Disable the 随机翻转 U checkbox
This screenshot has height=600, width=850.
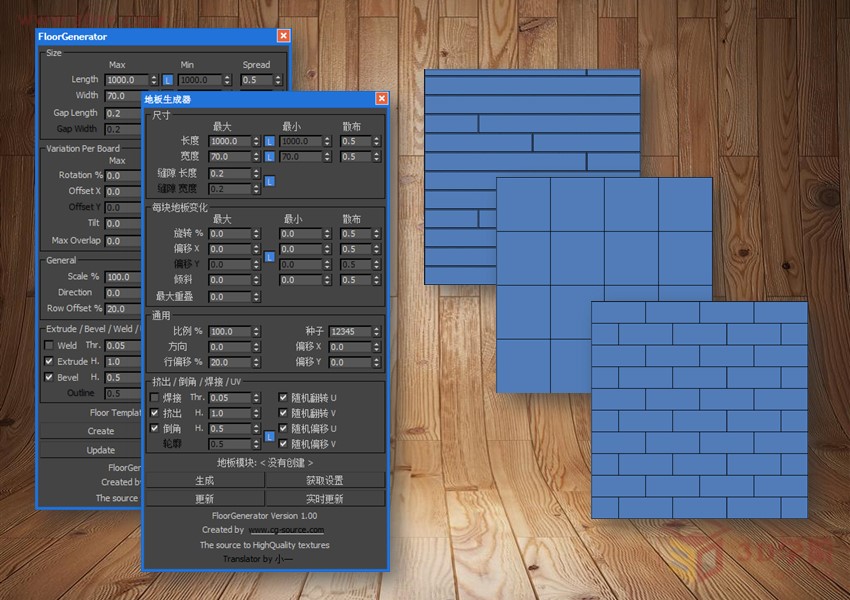point(283,398)
